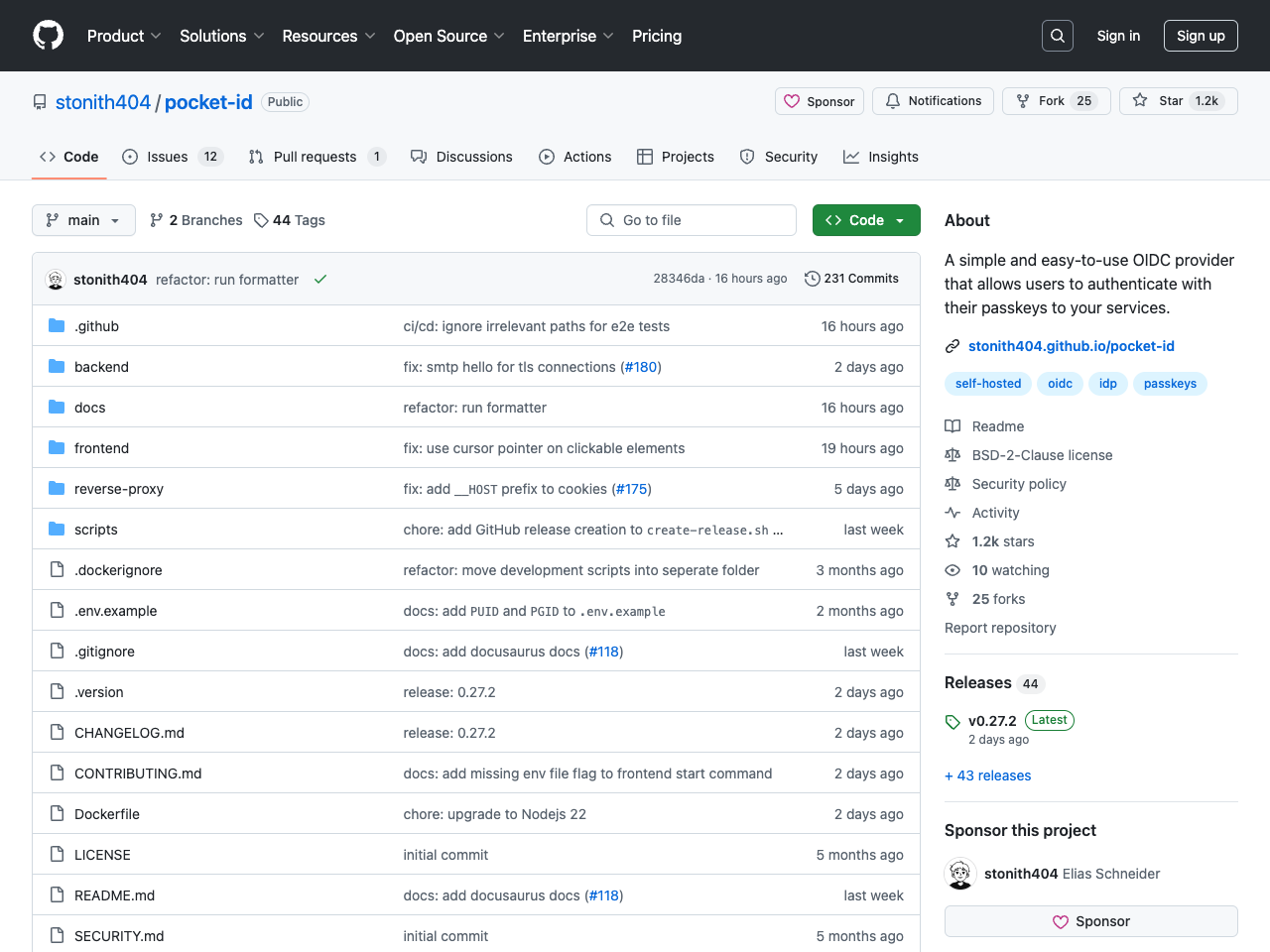Open the Dockerfile file
The image size is (1270, 952).
(107, 814)
